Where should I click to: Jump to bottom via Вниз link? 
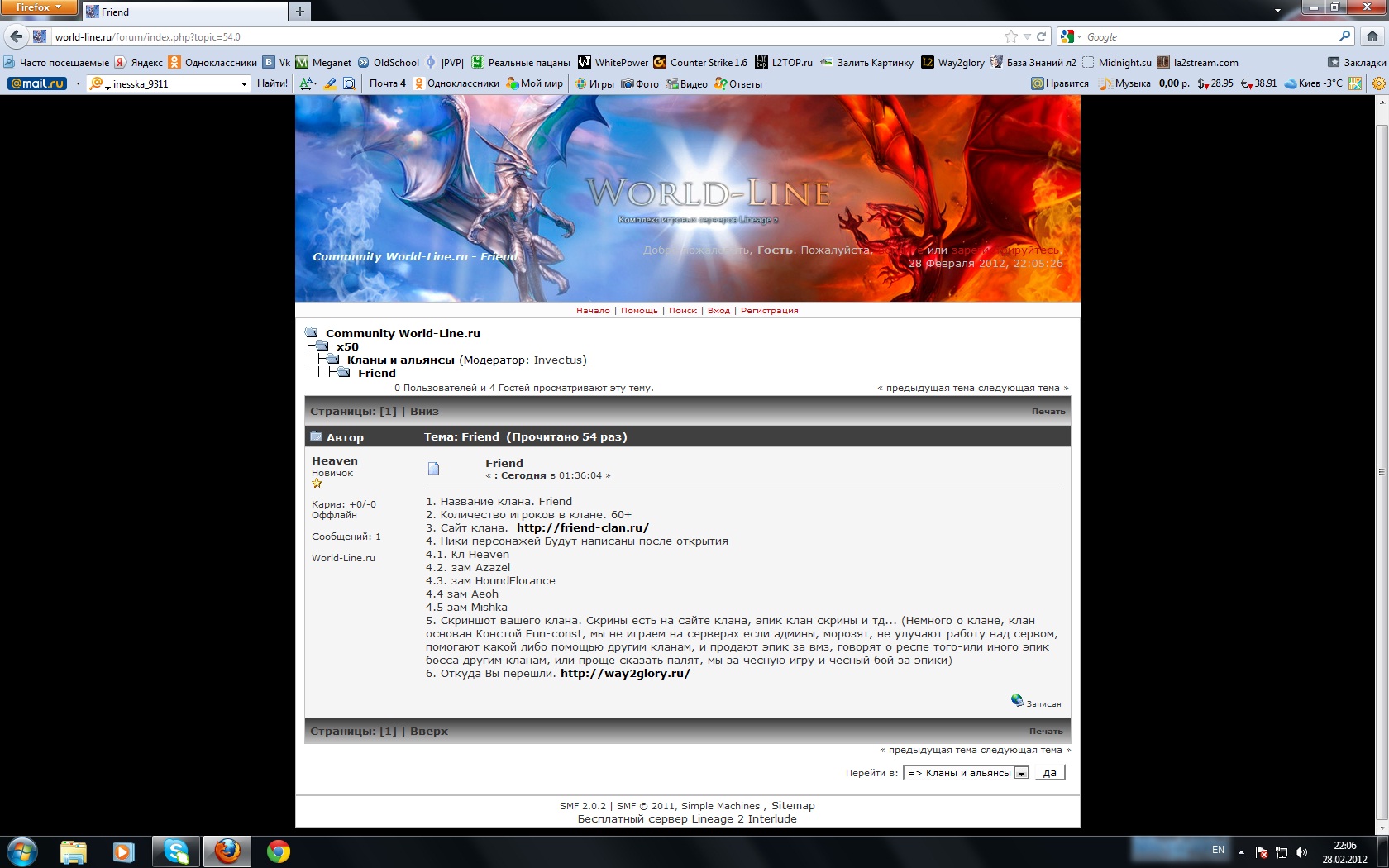[x=424, y=411]
